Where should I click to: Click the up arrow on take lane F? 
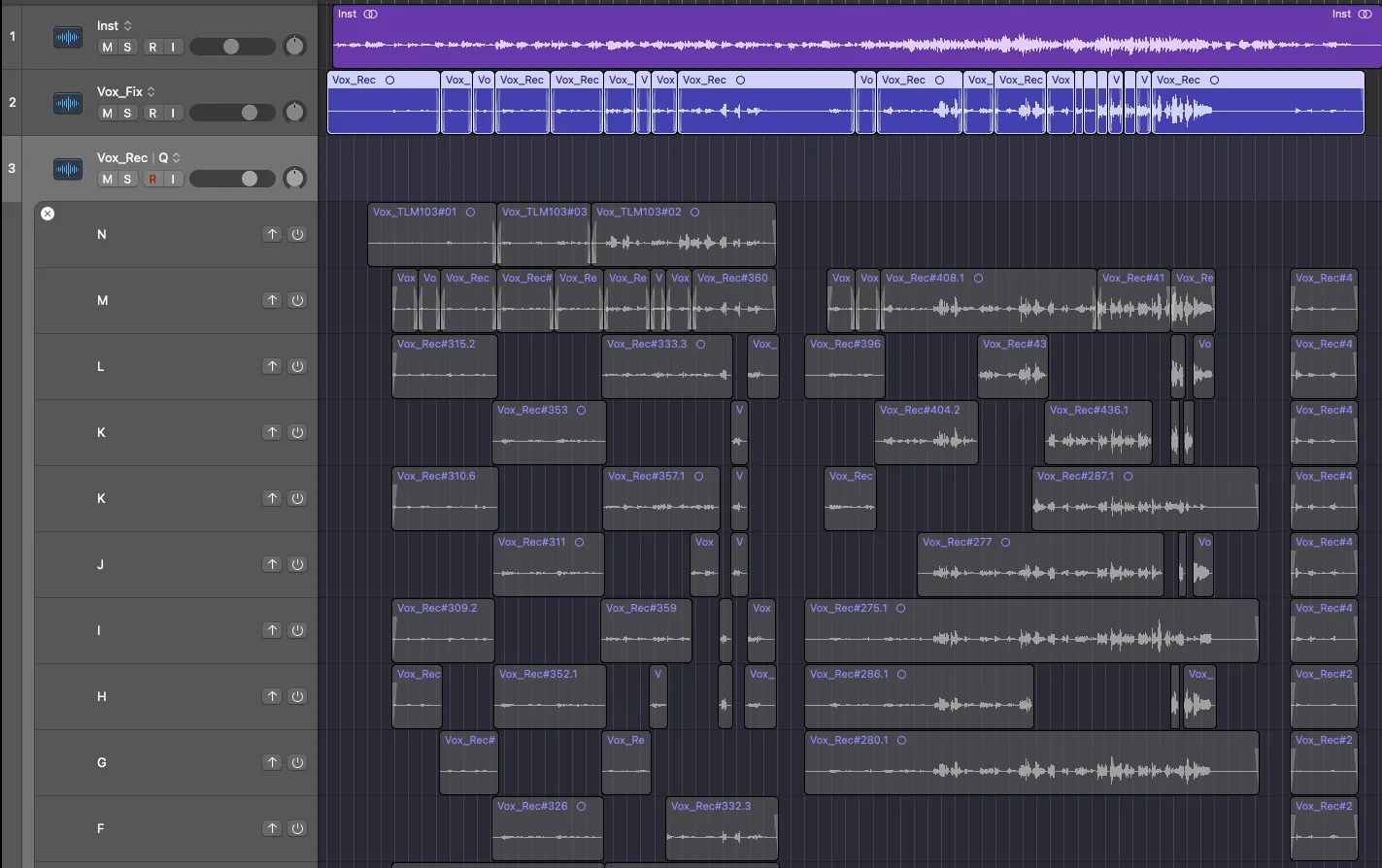click(272, 828)
